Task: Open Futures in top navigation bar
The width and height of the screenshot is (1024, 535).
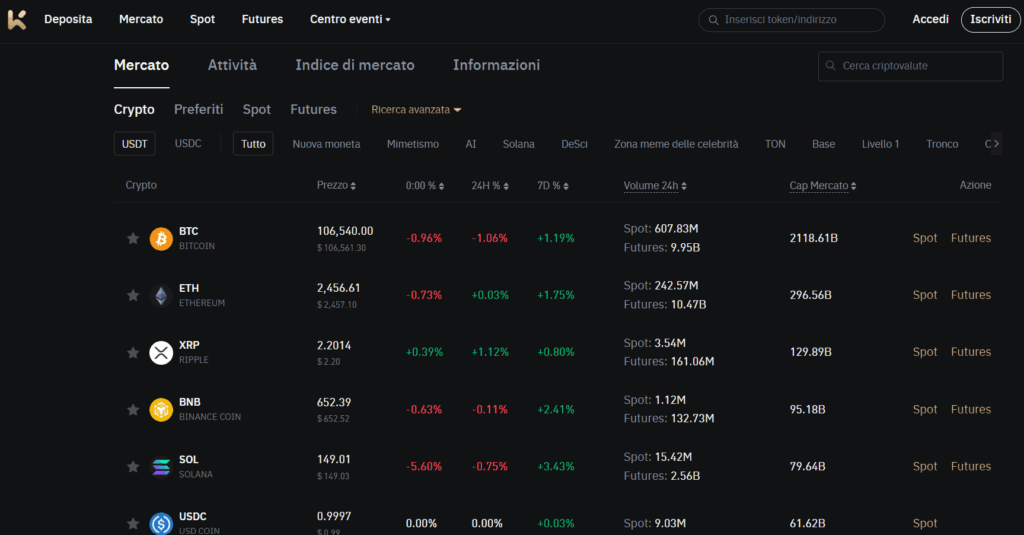Action: [263, 20]
